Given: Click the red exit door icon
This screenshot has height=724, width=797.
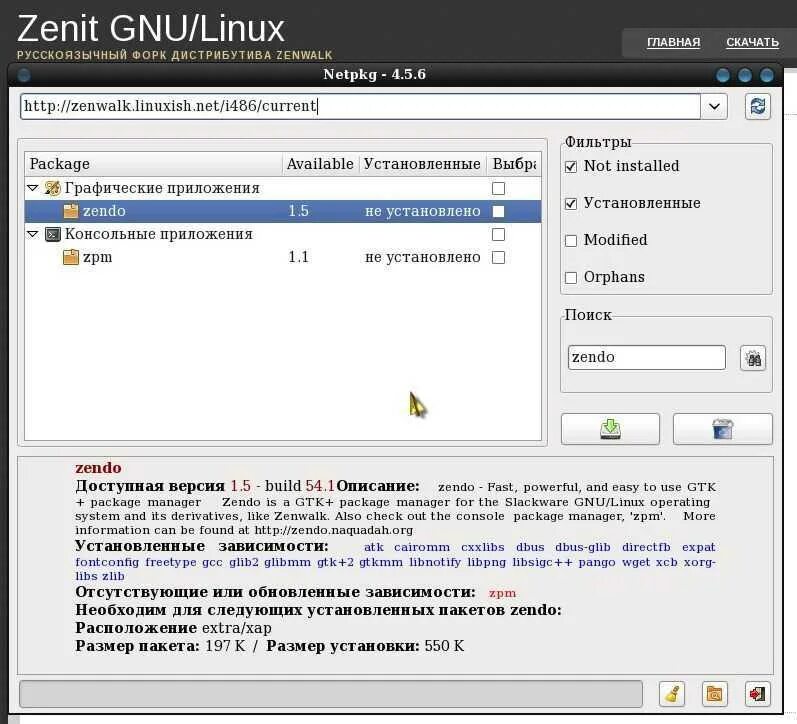Looking at the screenshot, I should (757, 693).
